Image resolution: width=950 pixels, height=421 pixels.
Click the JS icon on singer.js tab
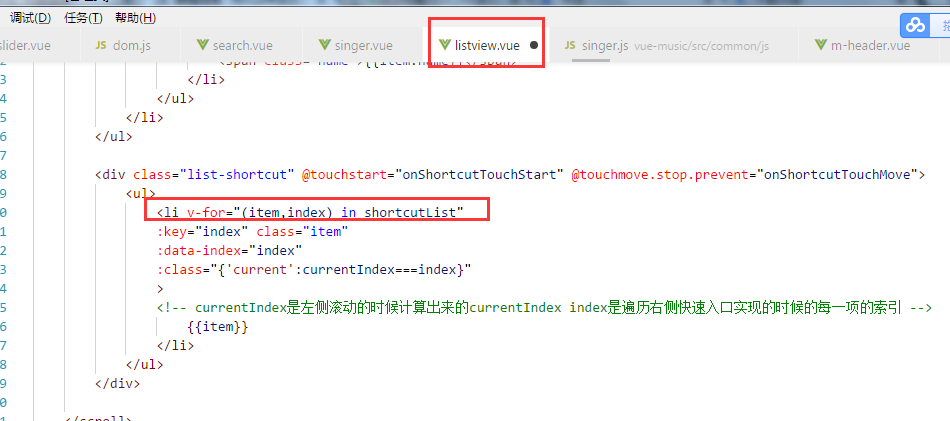570,45
